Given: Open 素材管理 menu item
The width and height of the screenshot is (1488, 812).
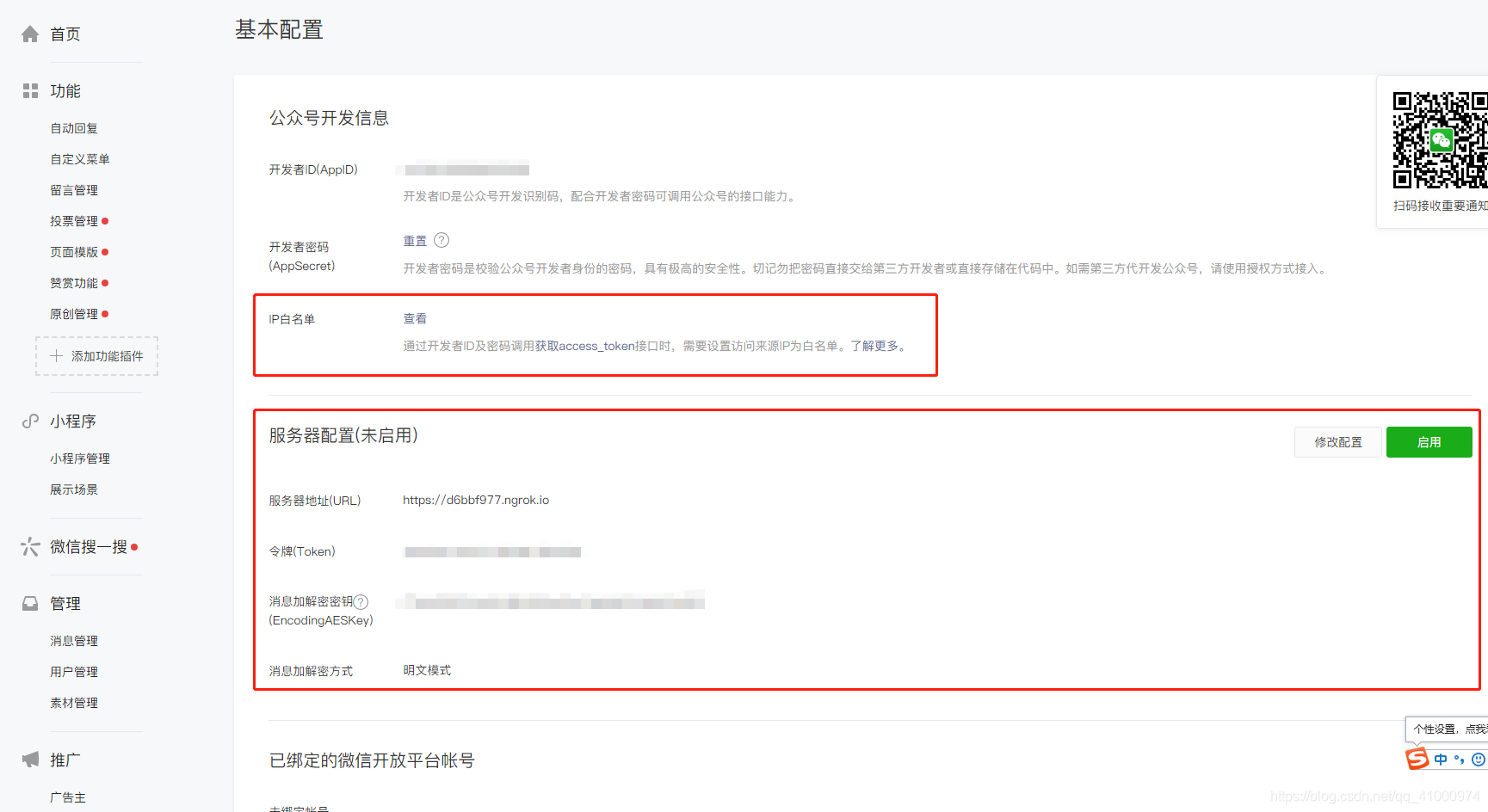Looking at the screenshot, I should pos(74,703).
